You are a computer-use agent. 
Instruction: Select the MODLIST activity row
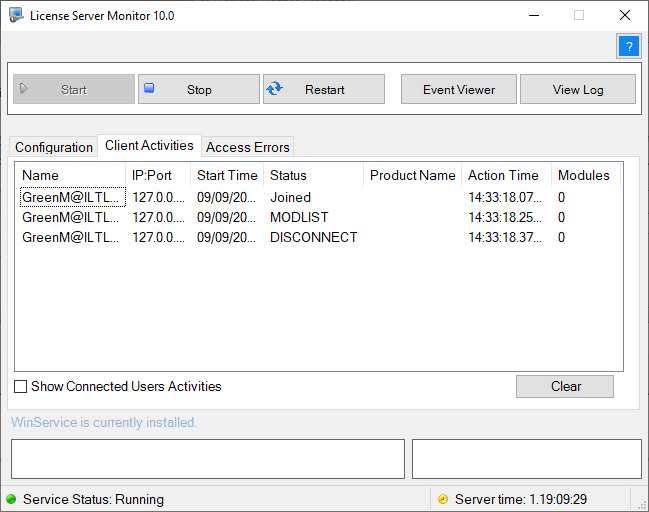[x=319, y=217]
